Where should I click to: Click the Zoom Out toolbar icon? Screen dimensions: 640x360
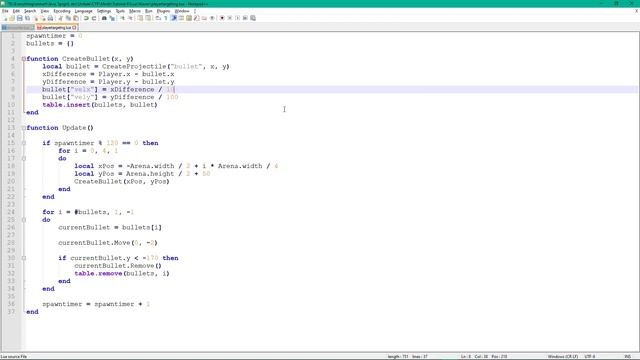(131, 18)
